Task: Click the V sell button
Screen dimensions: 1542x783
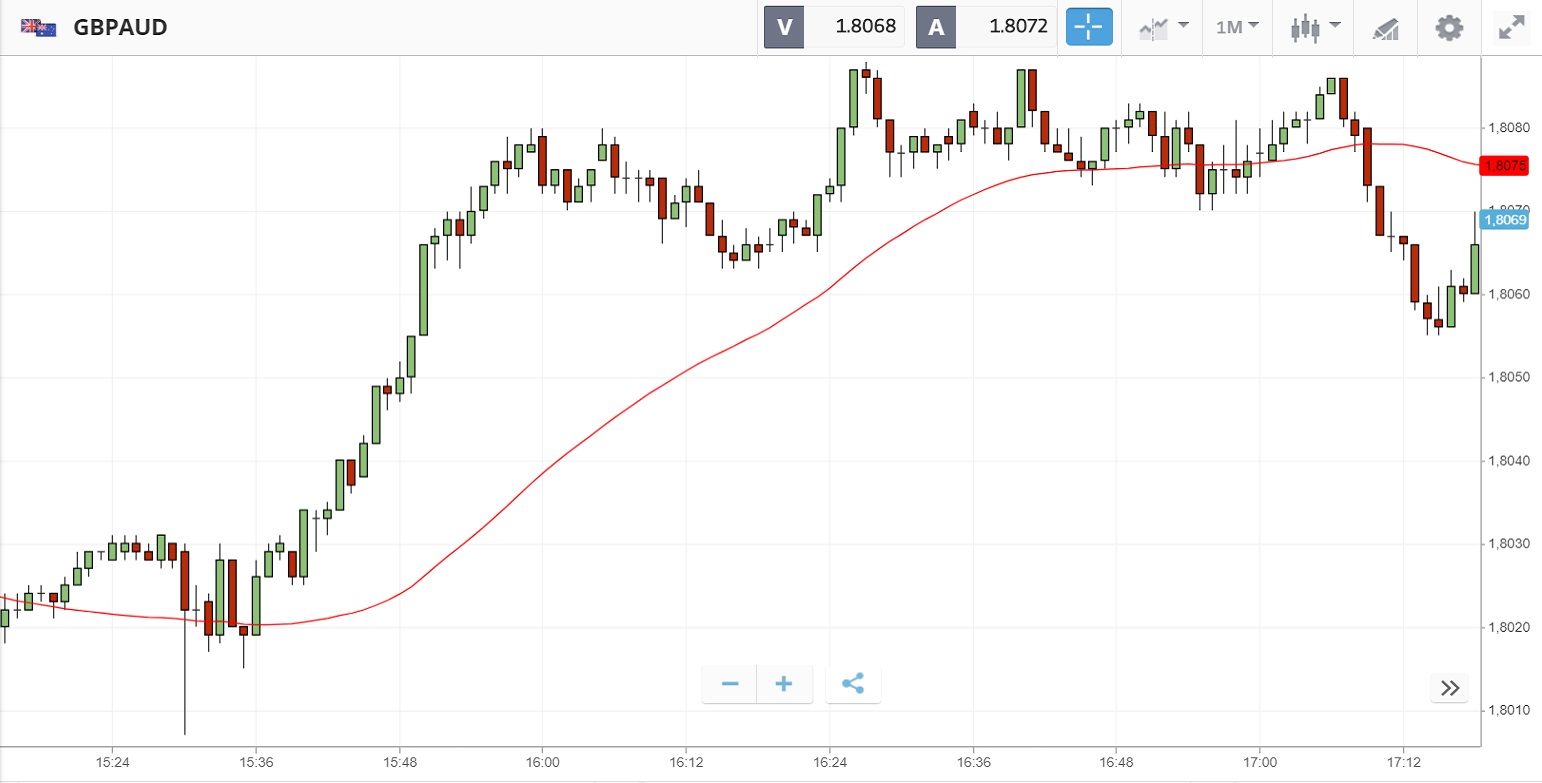Action: pos(784,27)
